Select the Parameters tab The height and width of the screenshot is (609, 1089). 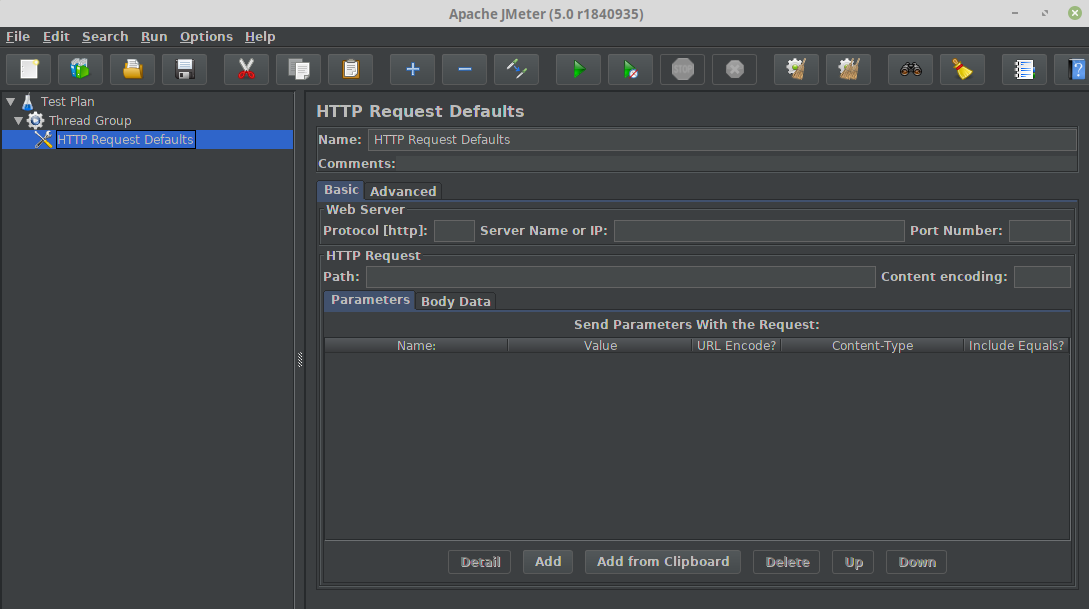pyautogui.click(x=370, y=300)
